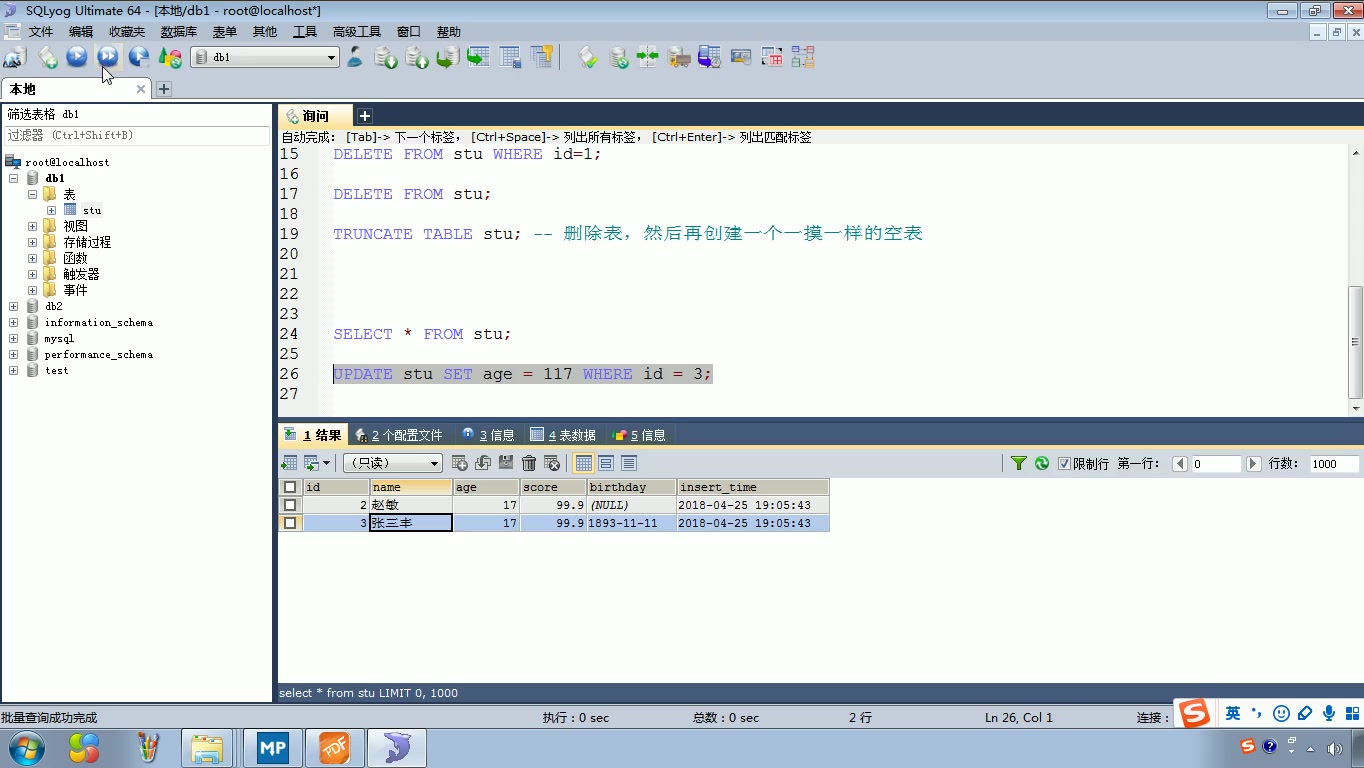This screenshot has height=768, width=1364.
Task: Select the Execute All Queries toolbar icon
Action: click(x=107, y=57)
